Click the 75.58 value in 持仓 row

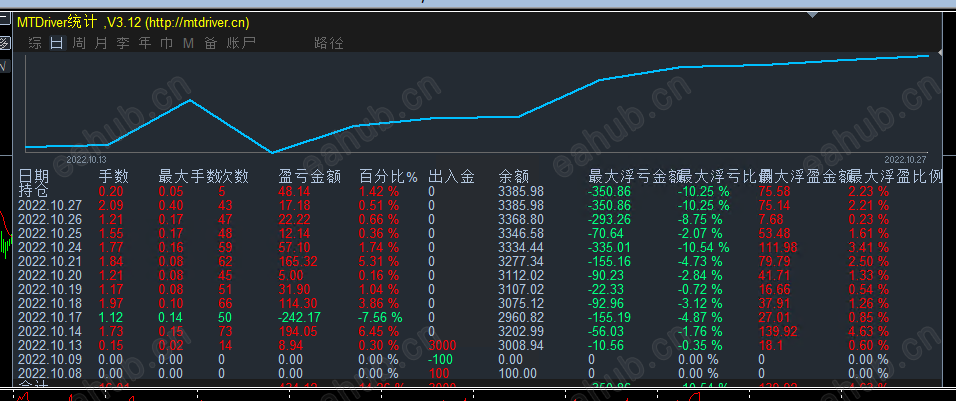(774, 191)
